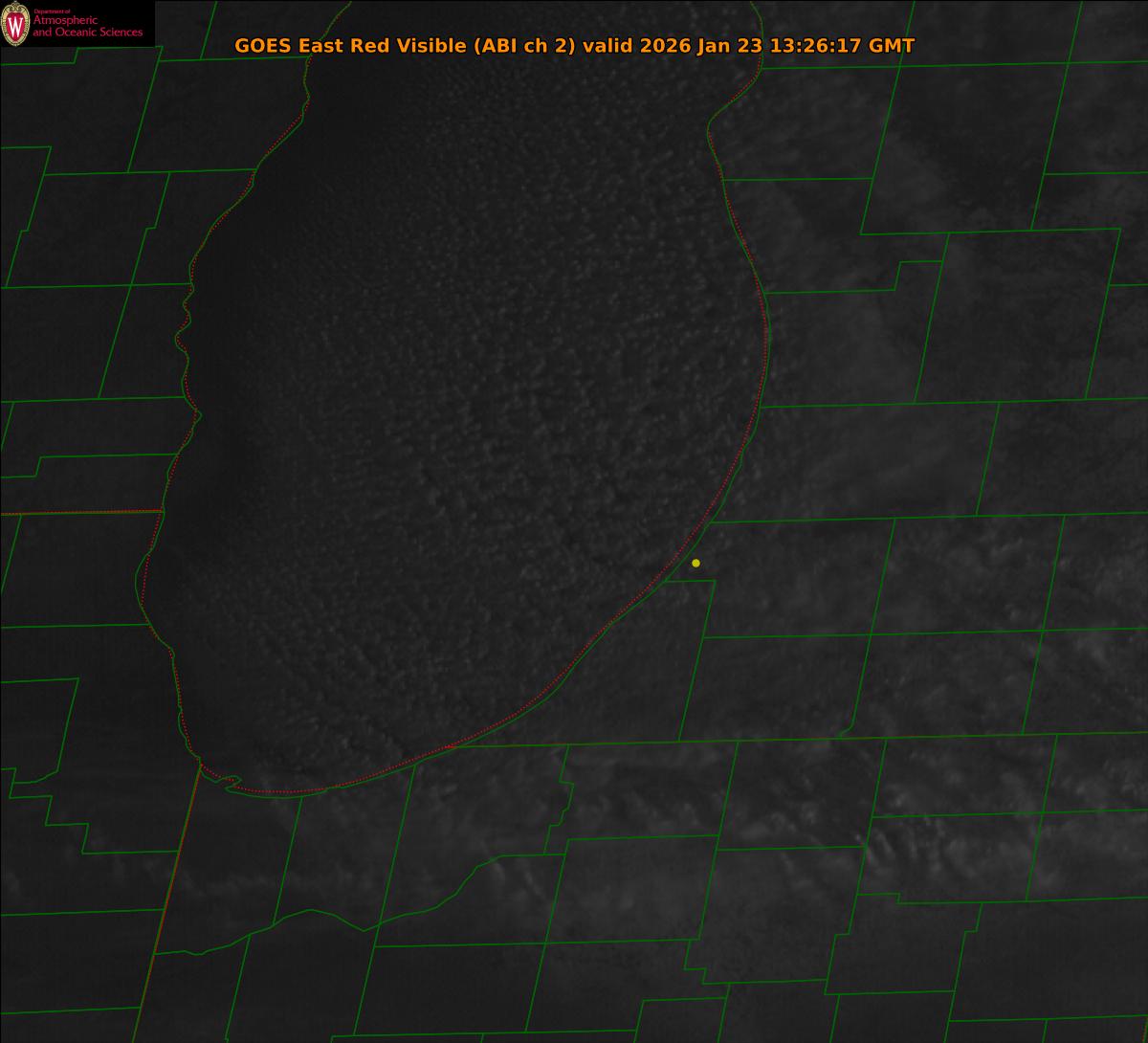The image size is (1148, 1043).
Task: Click the small "Department of" text beside crest
Action: [x=52, y=11]
